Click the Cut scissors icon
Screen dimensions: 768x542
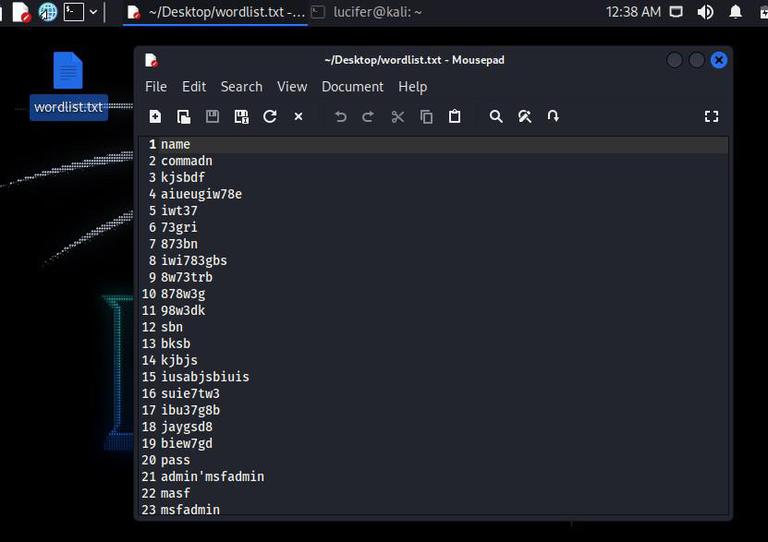(x=398, y=117)
